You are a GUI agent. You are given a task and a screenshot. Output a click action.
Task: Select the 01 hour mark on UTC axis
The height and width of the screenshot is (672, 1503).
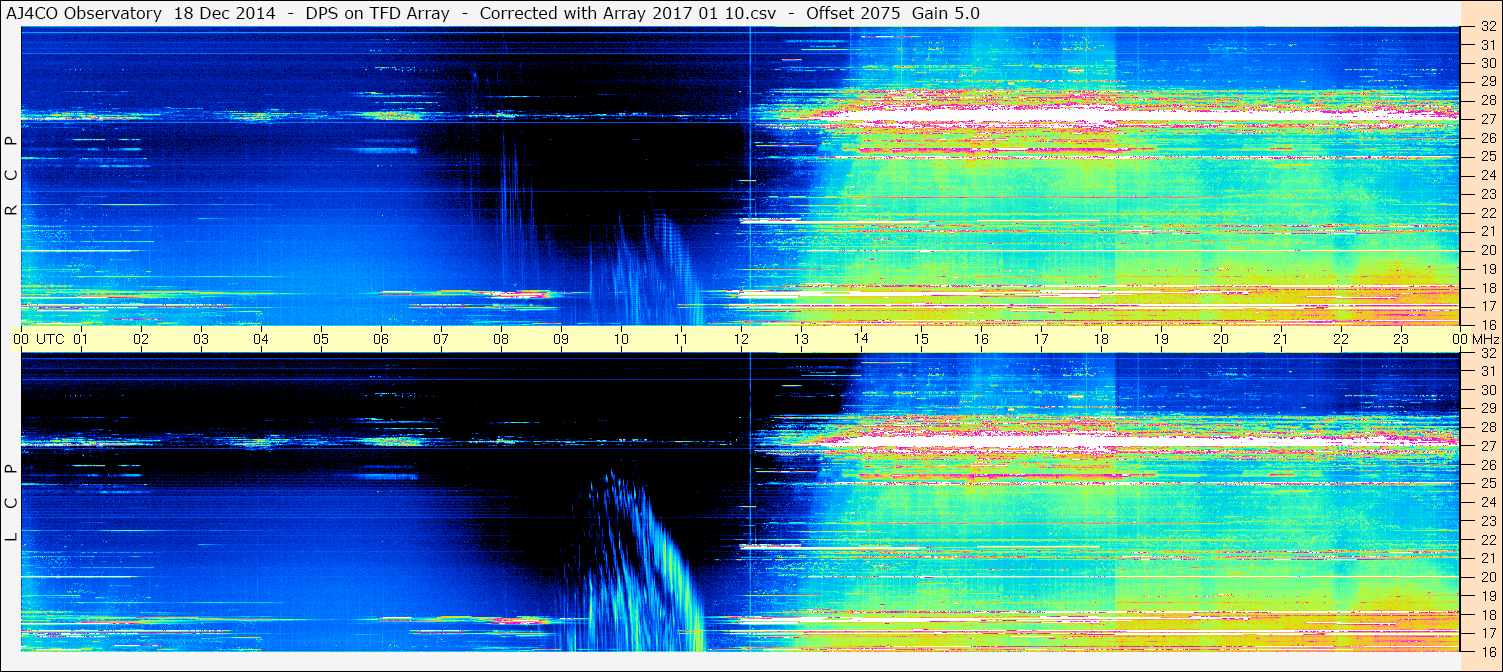[81, 339]
